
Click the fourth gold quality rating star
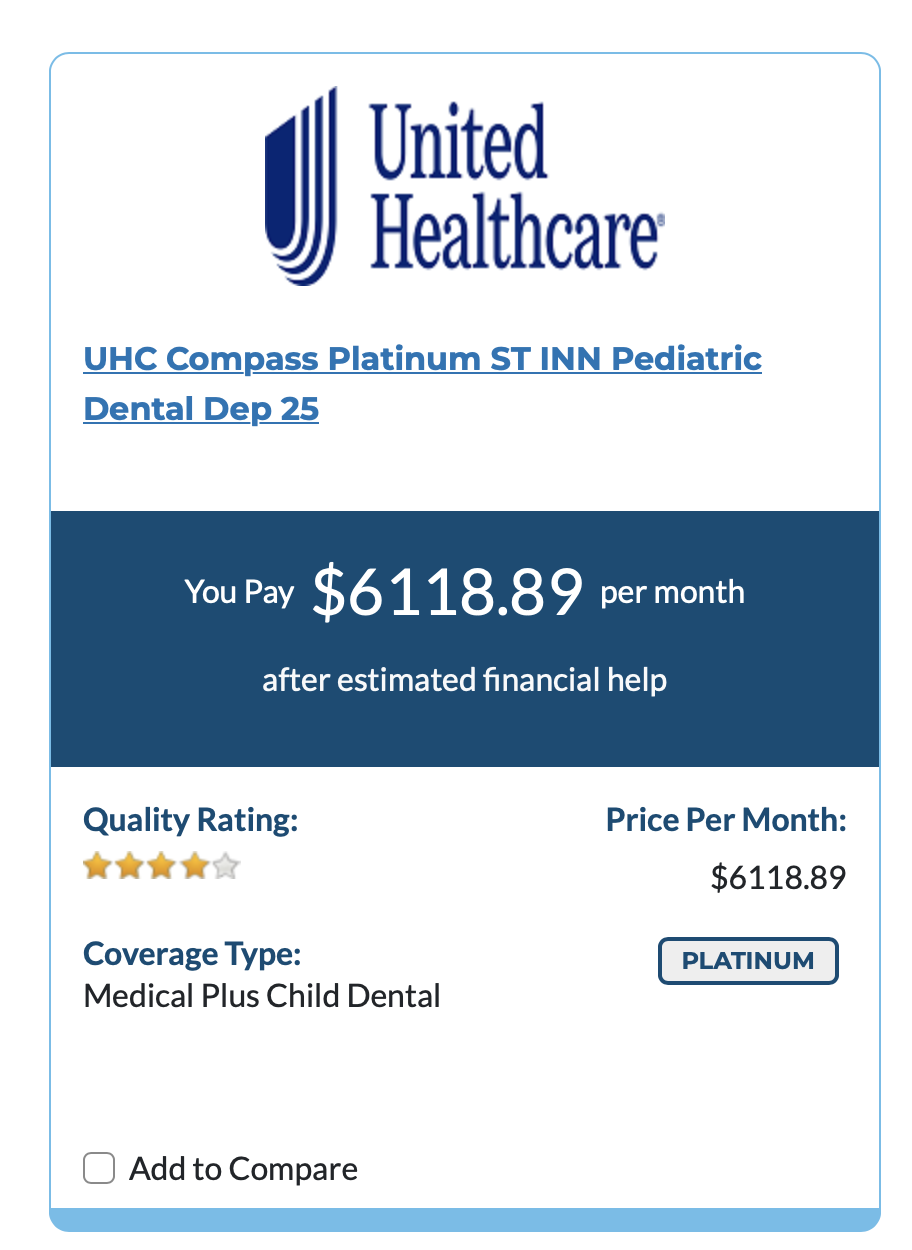coord(194,865)
